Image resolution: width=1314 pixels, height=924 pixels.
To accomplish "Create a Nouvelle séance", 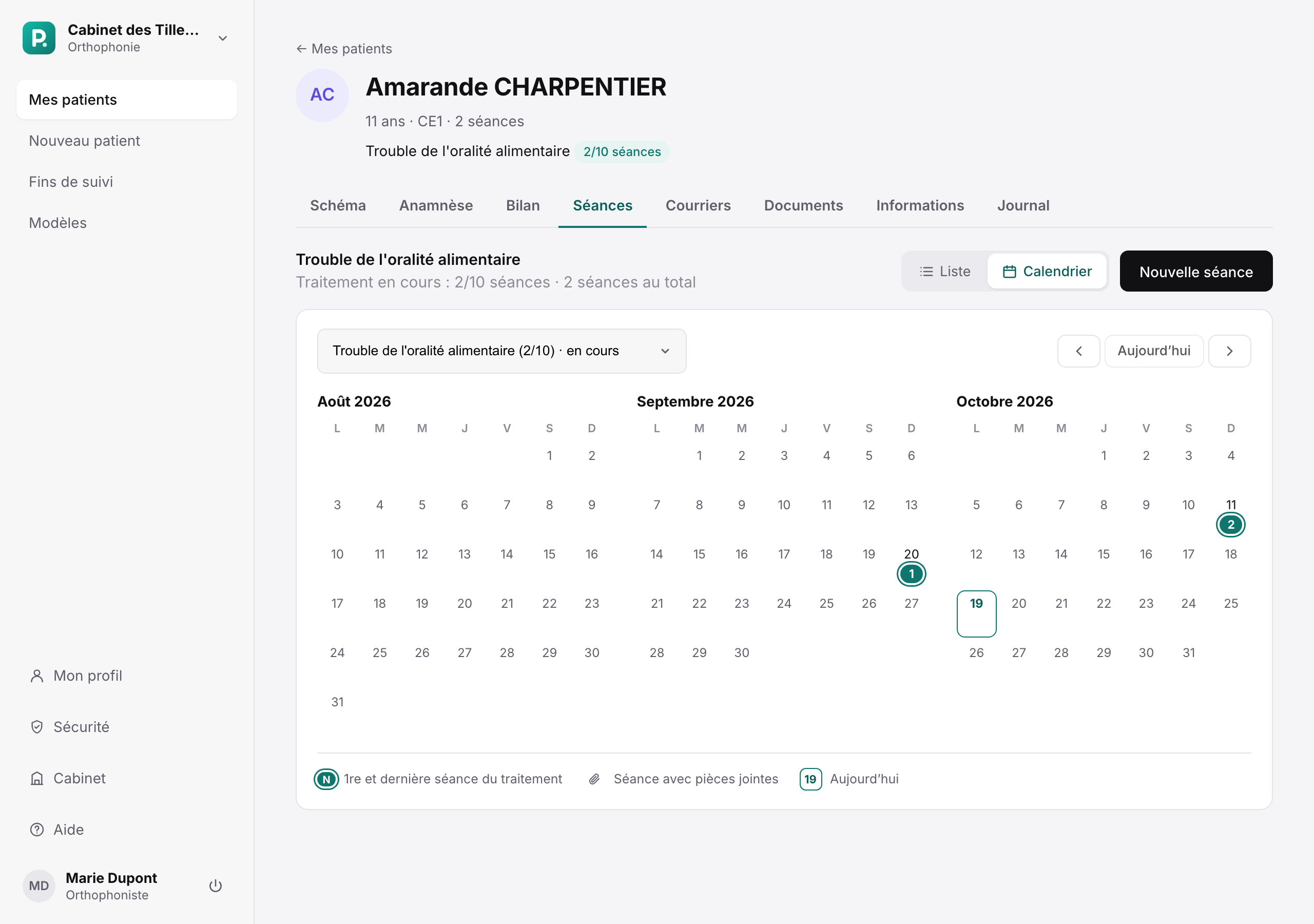I will pyautogui.click(x=1195, y=272).
